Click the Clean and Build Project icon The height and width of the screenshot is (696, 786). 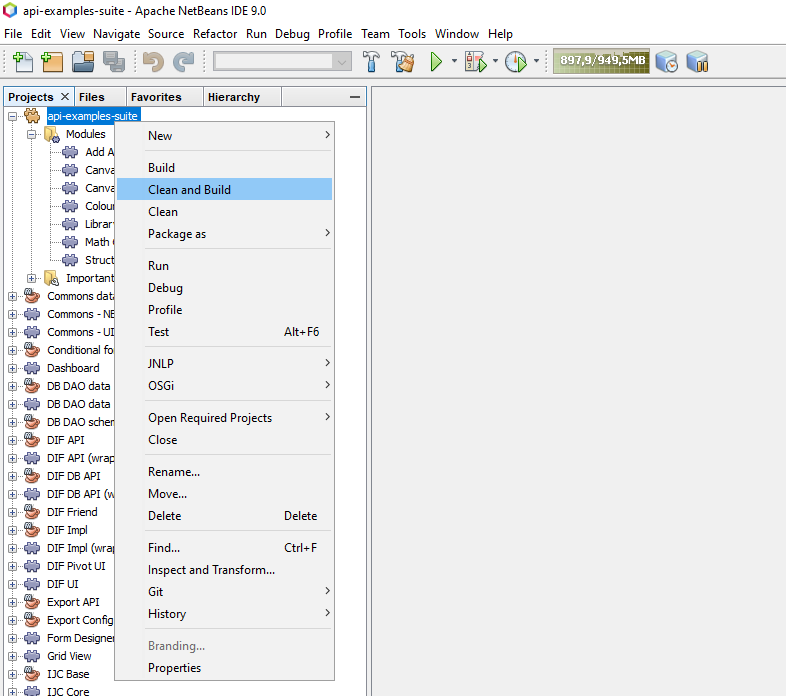pos(403,62)
